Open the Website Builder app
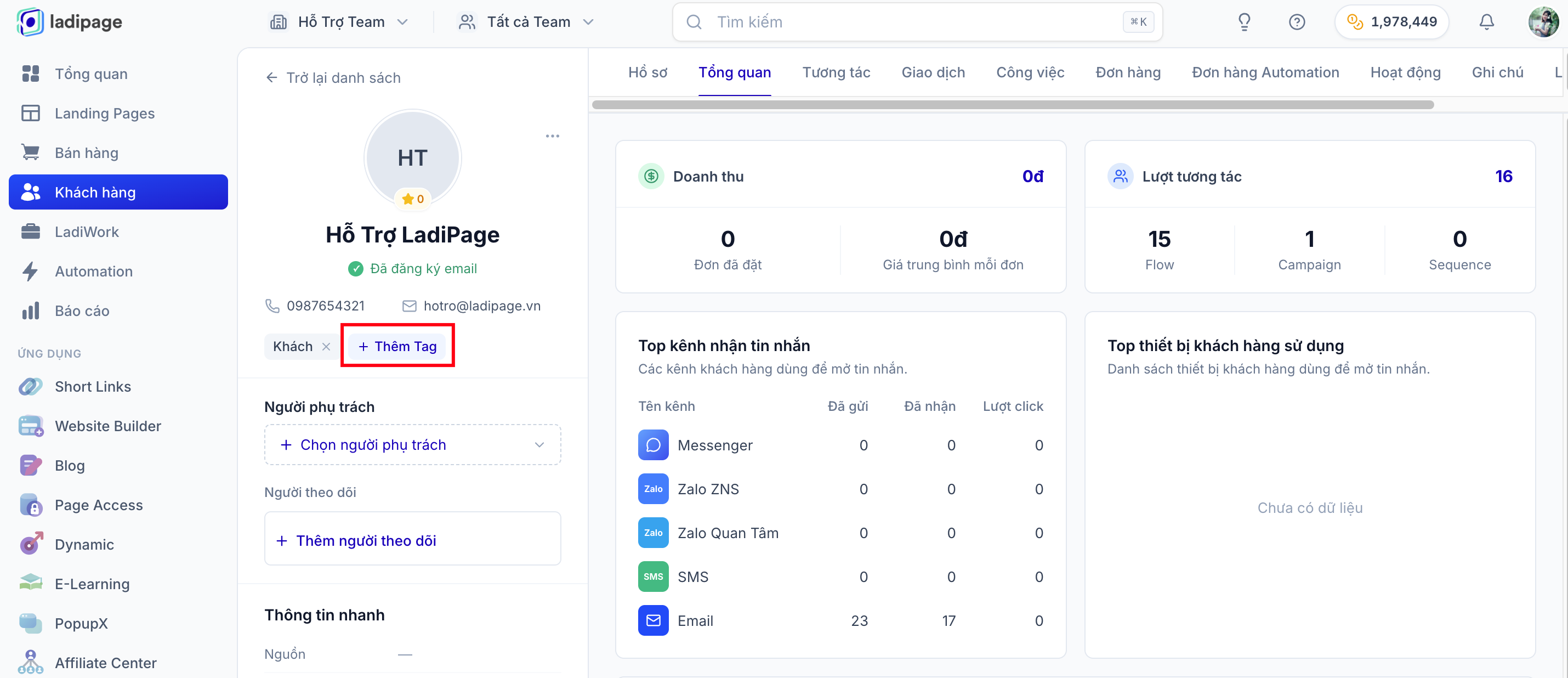The image size is (1568, 678). pyautogui.click(x=118, y=426)
